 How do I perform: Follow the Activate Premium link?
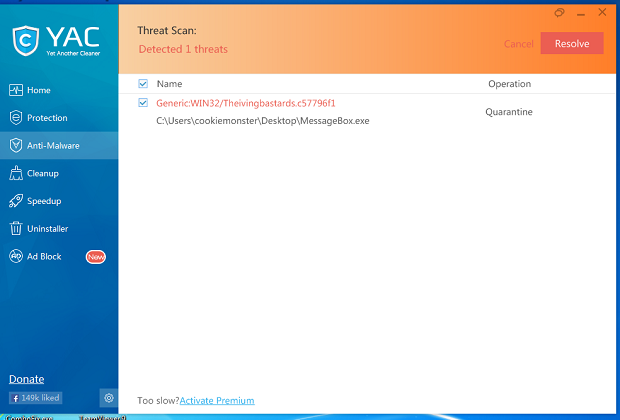pos(217,401)
